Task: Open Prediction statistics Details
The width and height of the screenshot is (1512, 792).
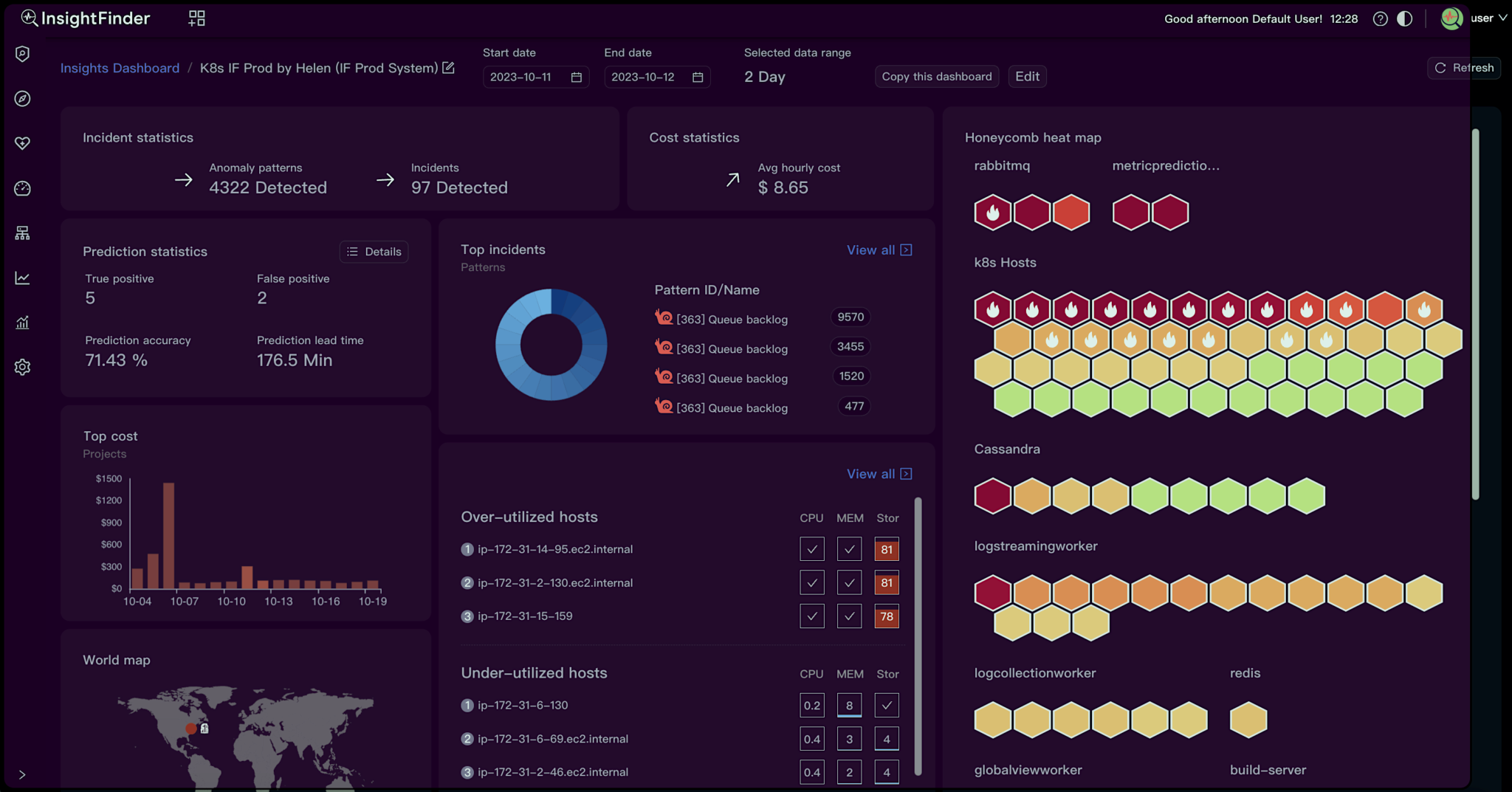Action: tap(374, 252)
